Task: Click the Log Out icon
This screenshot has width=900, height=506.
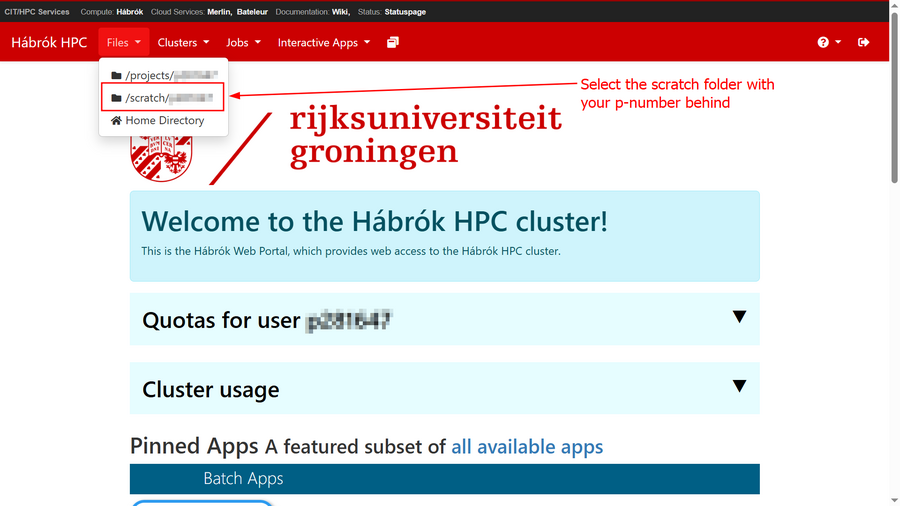Action: (x=864, y=42)
